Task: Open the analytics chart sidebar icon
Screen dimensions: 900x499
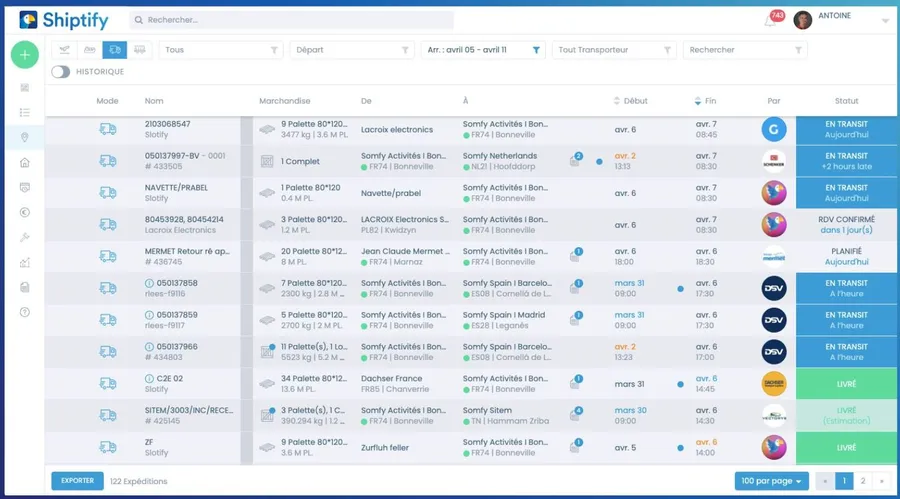Action: pyautogui.click(x=25, y=262)
